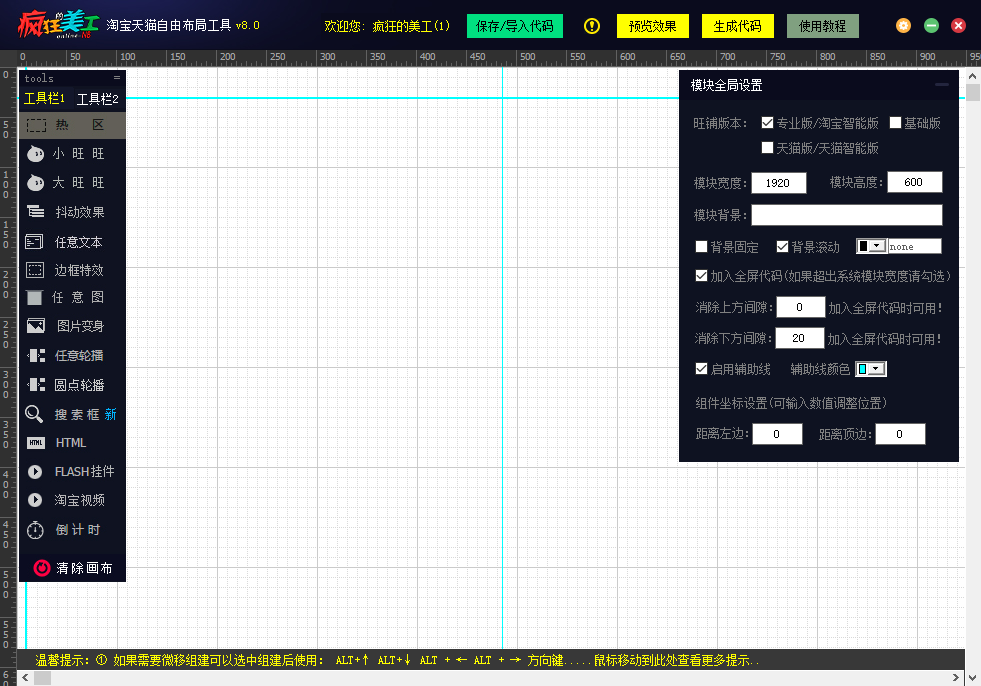
Task: Select the 淘宝视频 video icon
Action: (35, 500)
